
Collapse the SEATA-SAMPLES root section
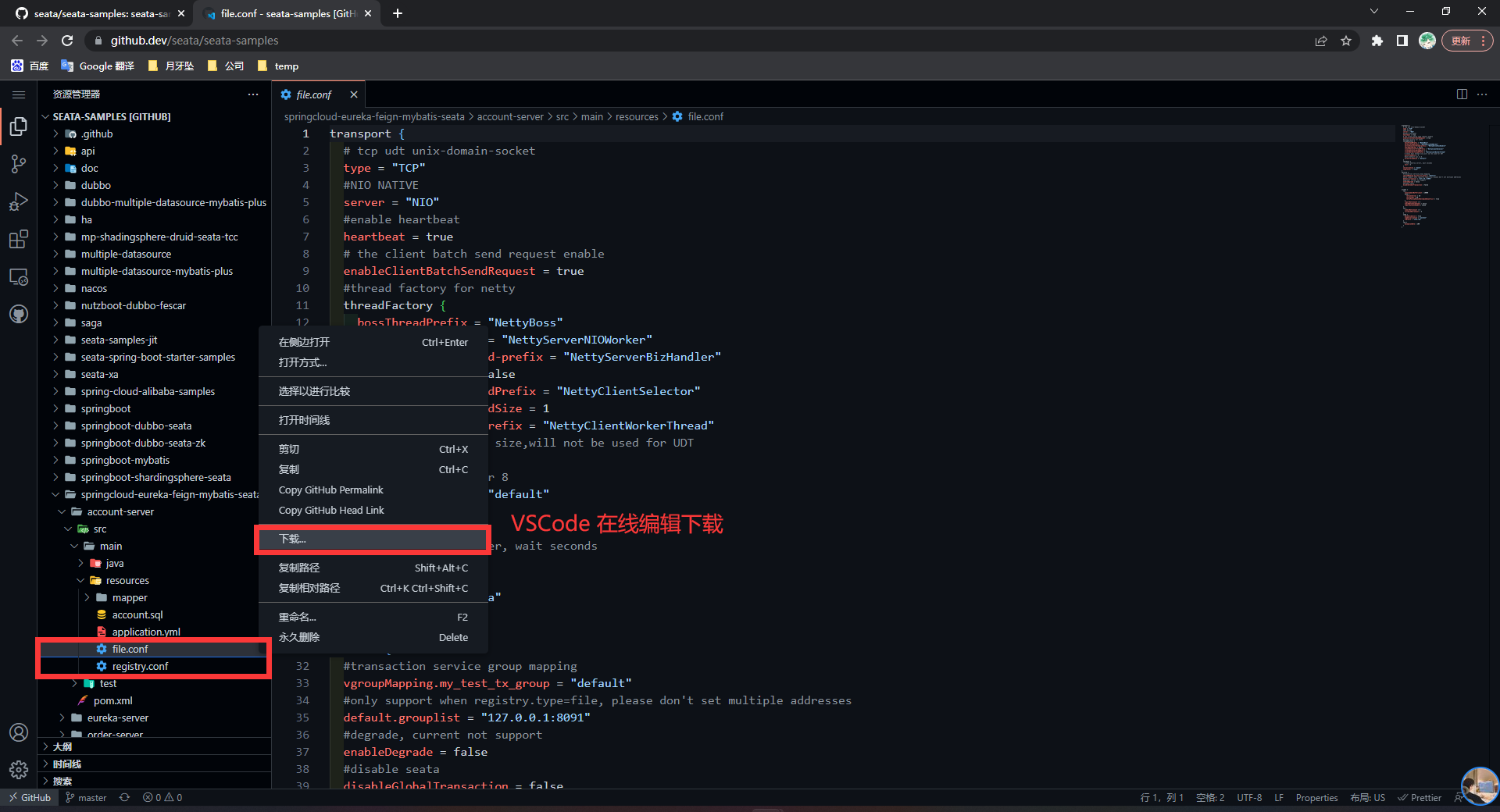153,116
